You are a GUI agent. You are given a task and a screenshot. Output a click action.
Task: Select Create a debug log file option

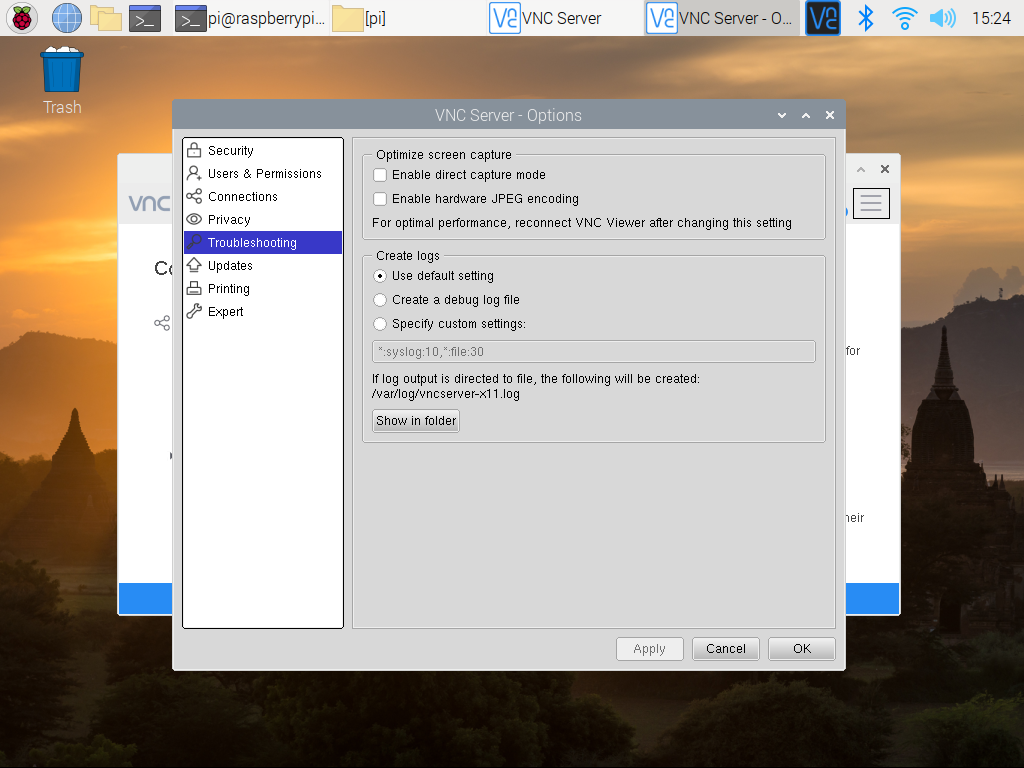tap(379, 300)
